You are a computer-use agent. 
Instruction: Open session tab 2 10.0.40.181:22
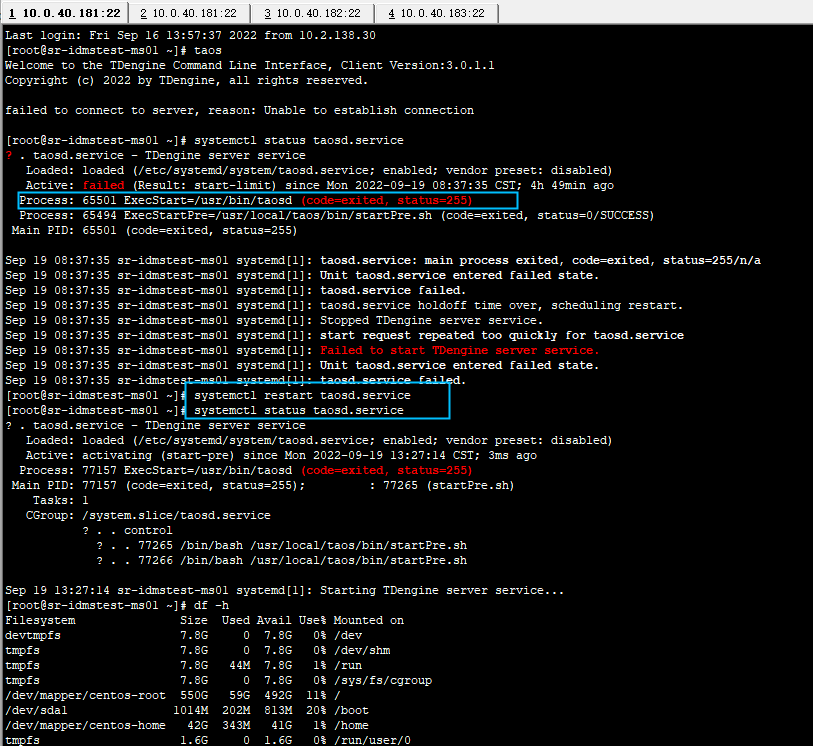(189, 13)
